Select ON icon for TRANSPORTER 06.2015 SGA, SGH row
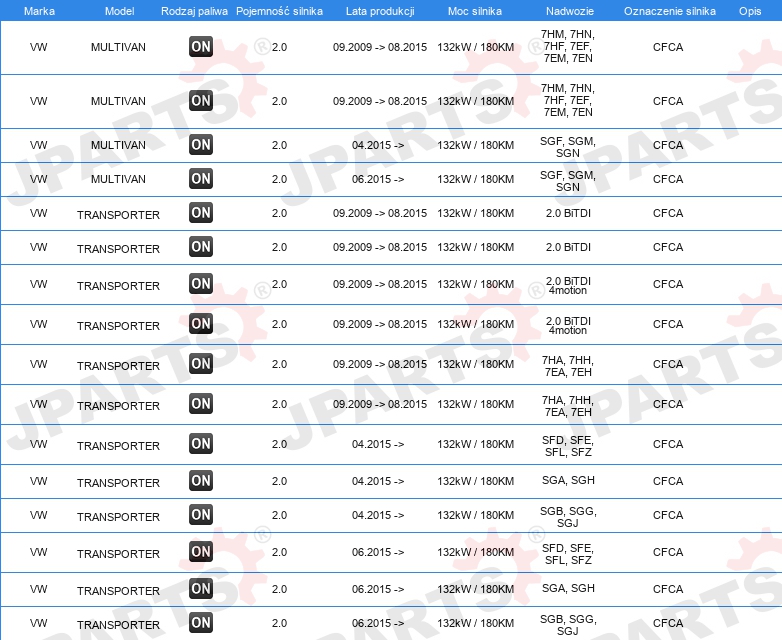782x640 pixels. click(201, 588)
